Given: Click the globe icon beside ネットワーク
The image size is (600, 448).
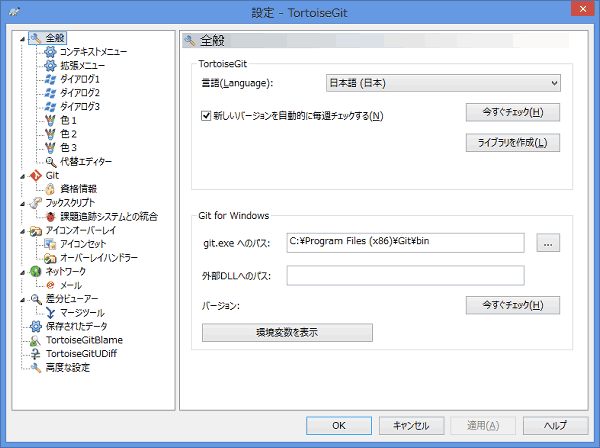Looking at the screenshot, I should [x=36, y=272].
